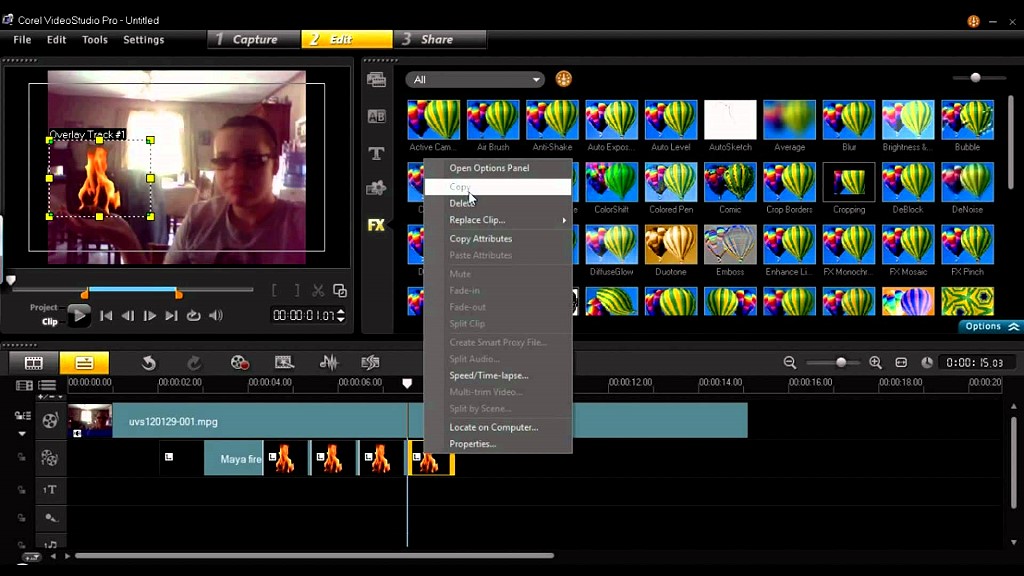Screen dimensions: 1024x576
Task: Click the Mark-out bracket button
Action: pyautogui.click(x=296, y=291)
